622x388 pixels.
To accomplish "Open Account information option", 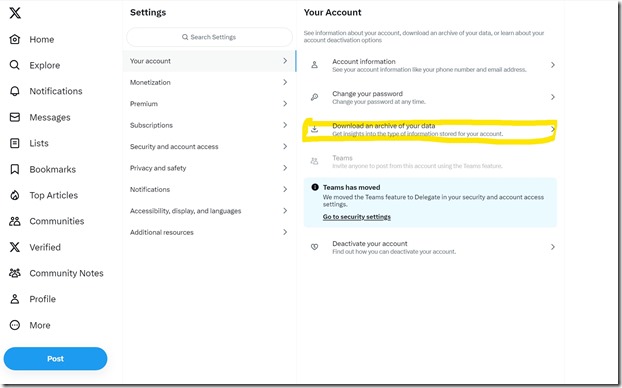I will (x=430, y=65).
